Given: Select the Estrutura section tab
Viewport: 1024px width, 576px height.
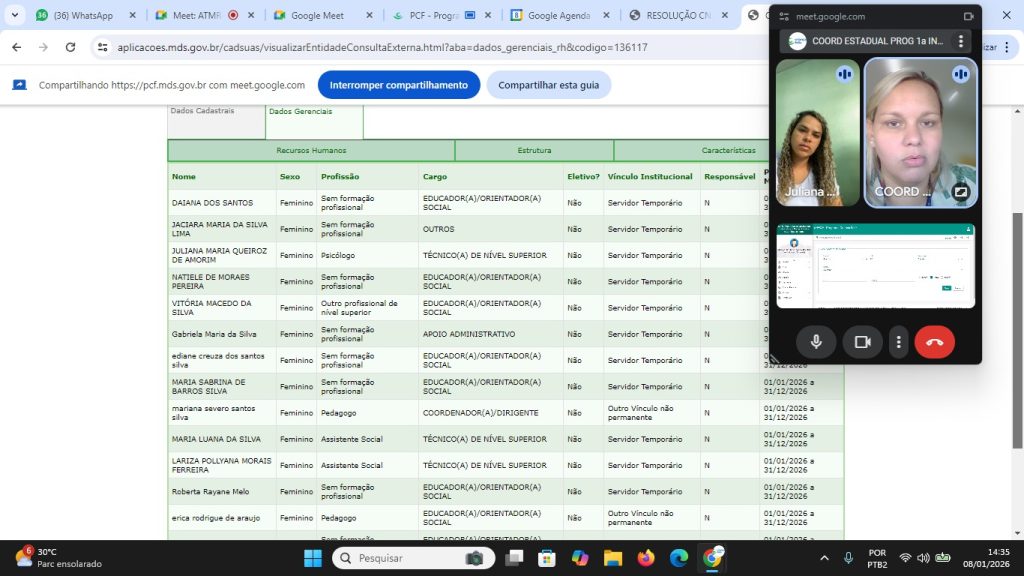Looking at the screenshot, I should (x=534, y=150).
